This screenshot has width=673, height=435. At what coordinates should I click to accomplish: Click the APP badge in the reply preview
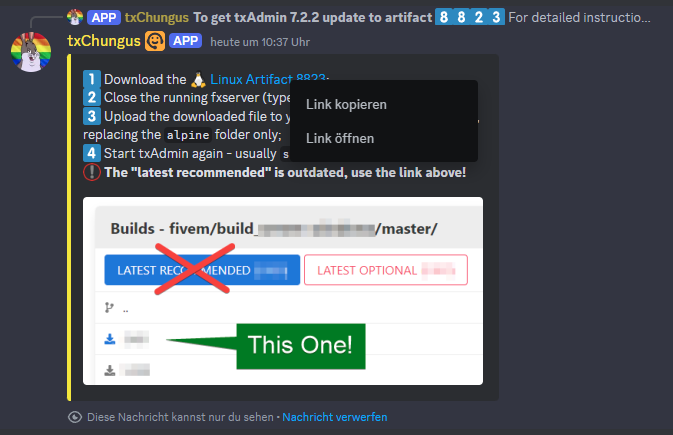tap(104, 17)
